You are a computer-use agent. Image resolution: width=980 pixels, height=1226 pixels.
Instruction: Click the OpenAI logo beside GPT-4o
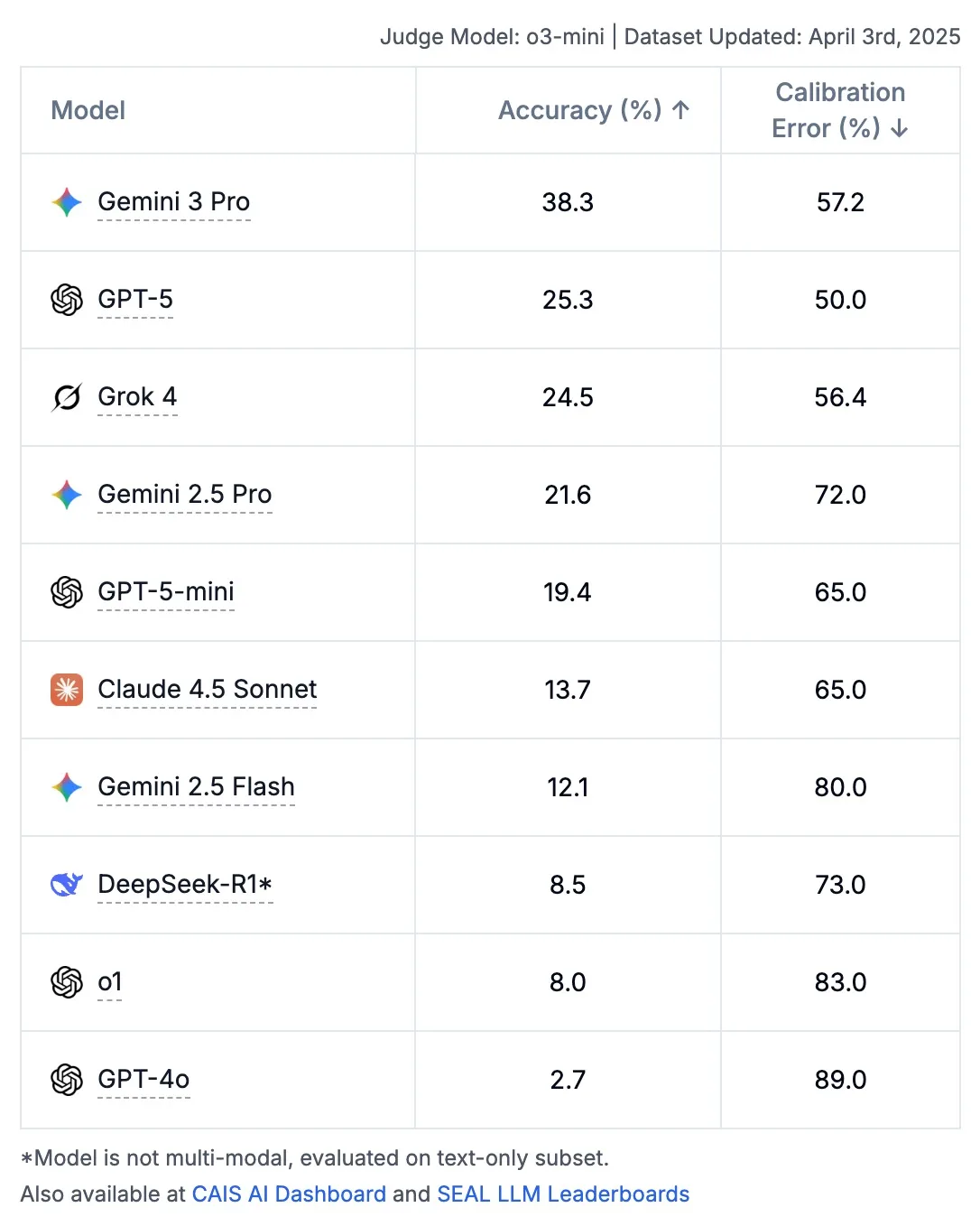pyautogui.click(x=67, y=1080)
